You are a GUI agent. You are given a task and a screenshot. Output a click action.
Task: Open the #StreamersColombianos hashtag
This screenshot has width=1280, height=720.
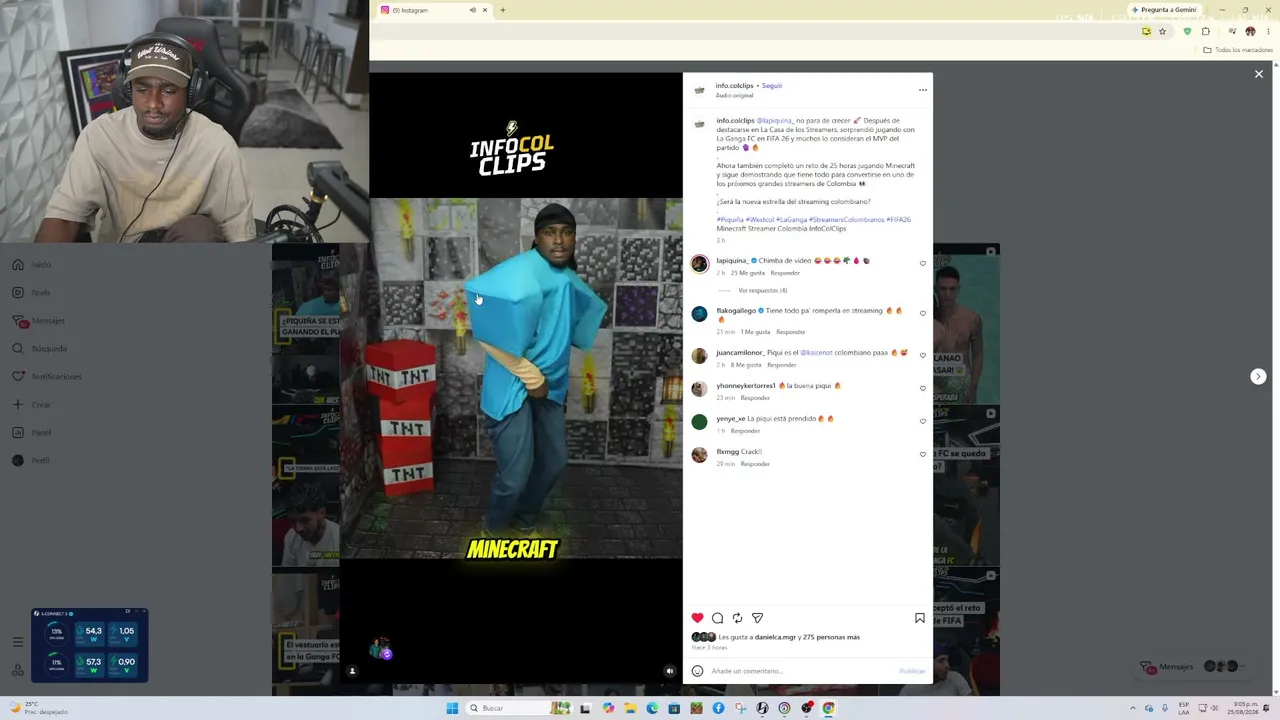[x=846, y=220]
